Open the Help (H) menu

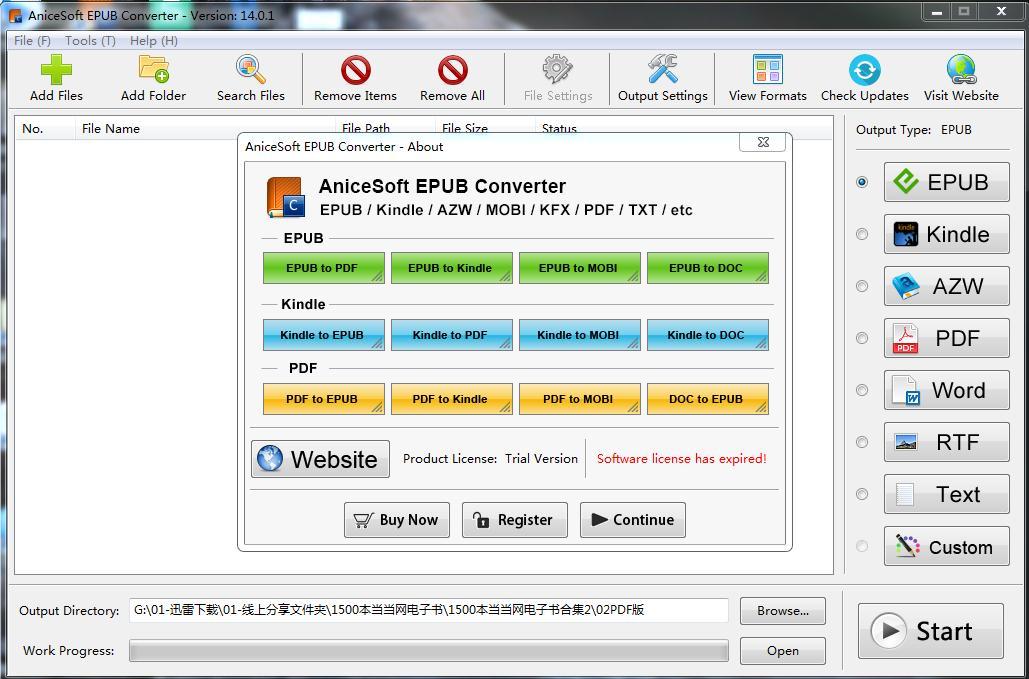pos(154,41)
